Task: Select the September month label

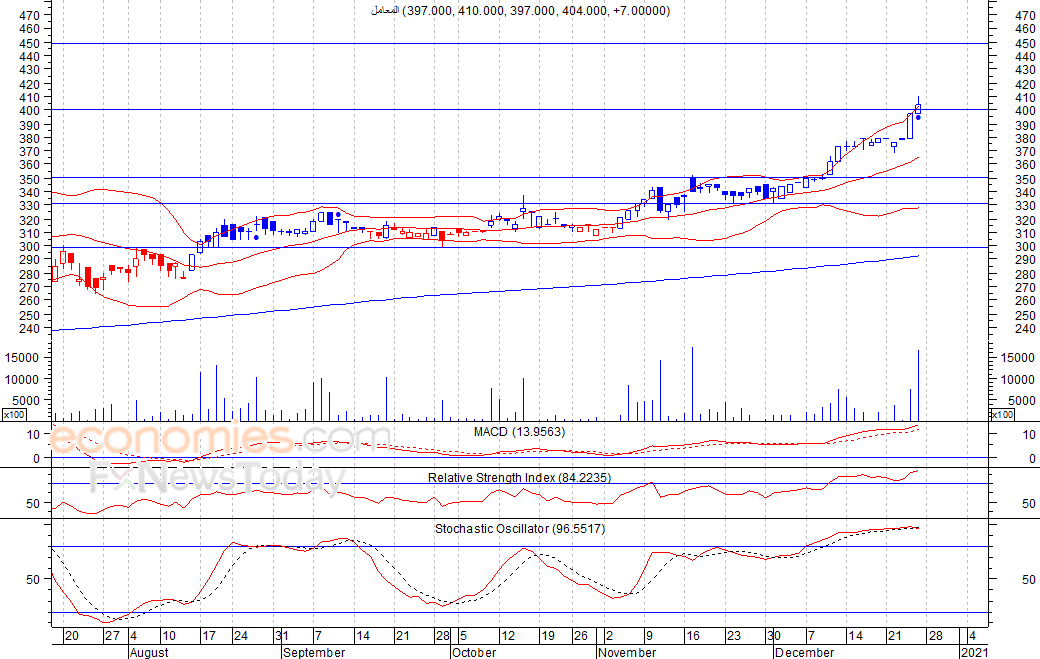Action: pos(314,652)
